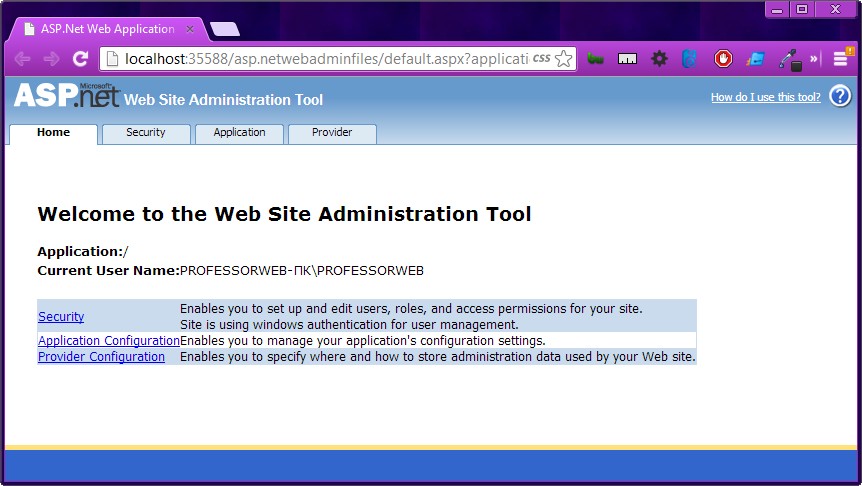Switch to the Provider tab

tap(332, 132)
